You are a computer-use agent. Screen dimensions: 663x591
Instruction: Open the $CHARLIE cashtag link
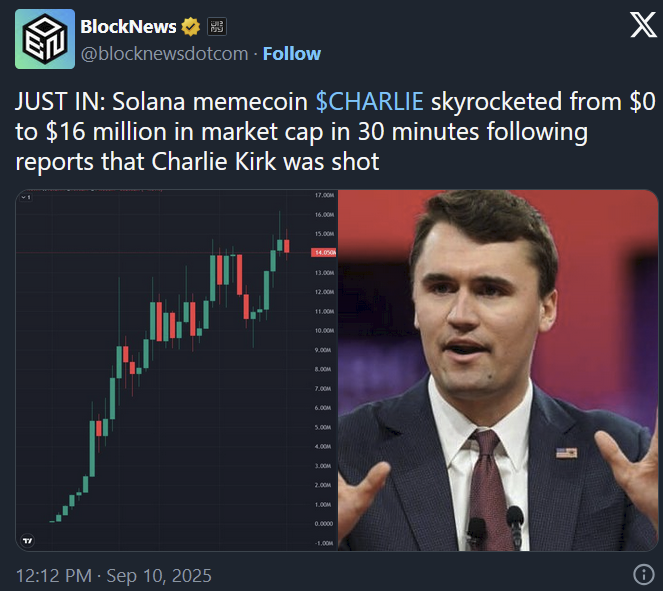click(369, 101)
